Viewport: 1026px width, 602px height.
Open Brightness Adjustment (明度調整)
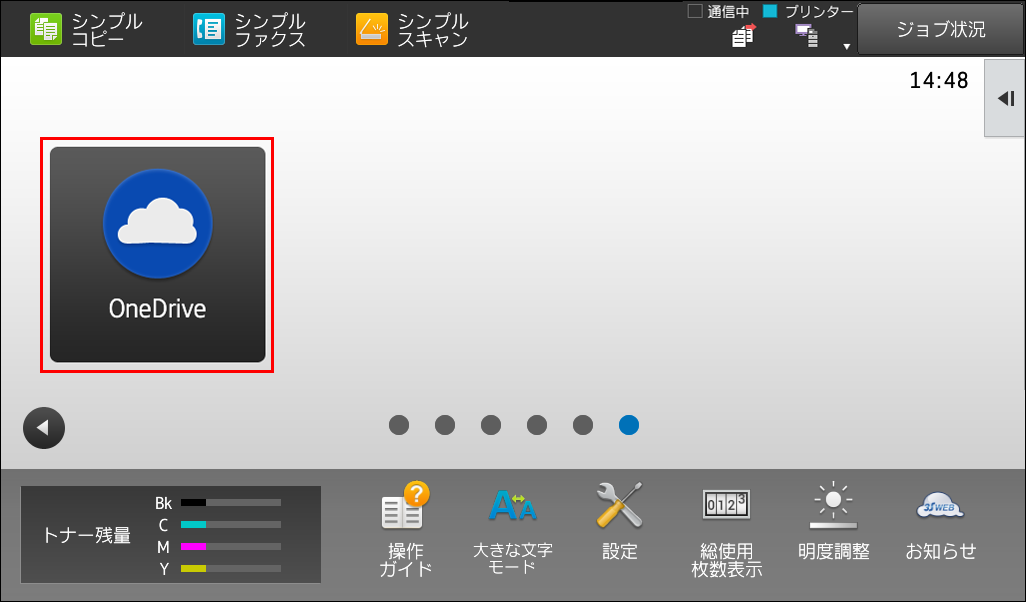(x=833, y=522)
